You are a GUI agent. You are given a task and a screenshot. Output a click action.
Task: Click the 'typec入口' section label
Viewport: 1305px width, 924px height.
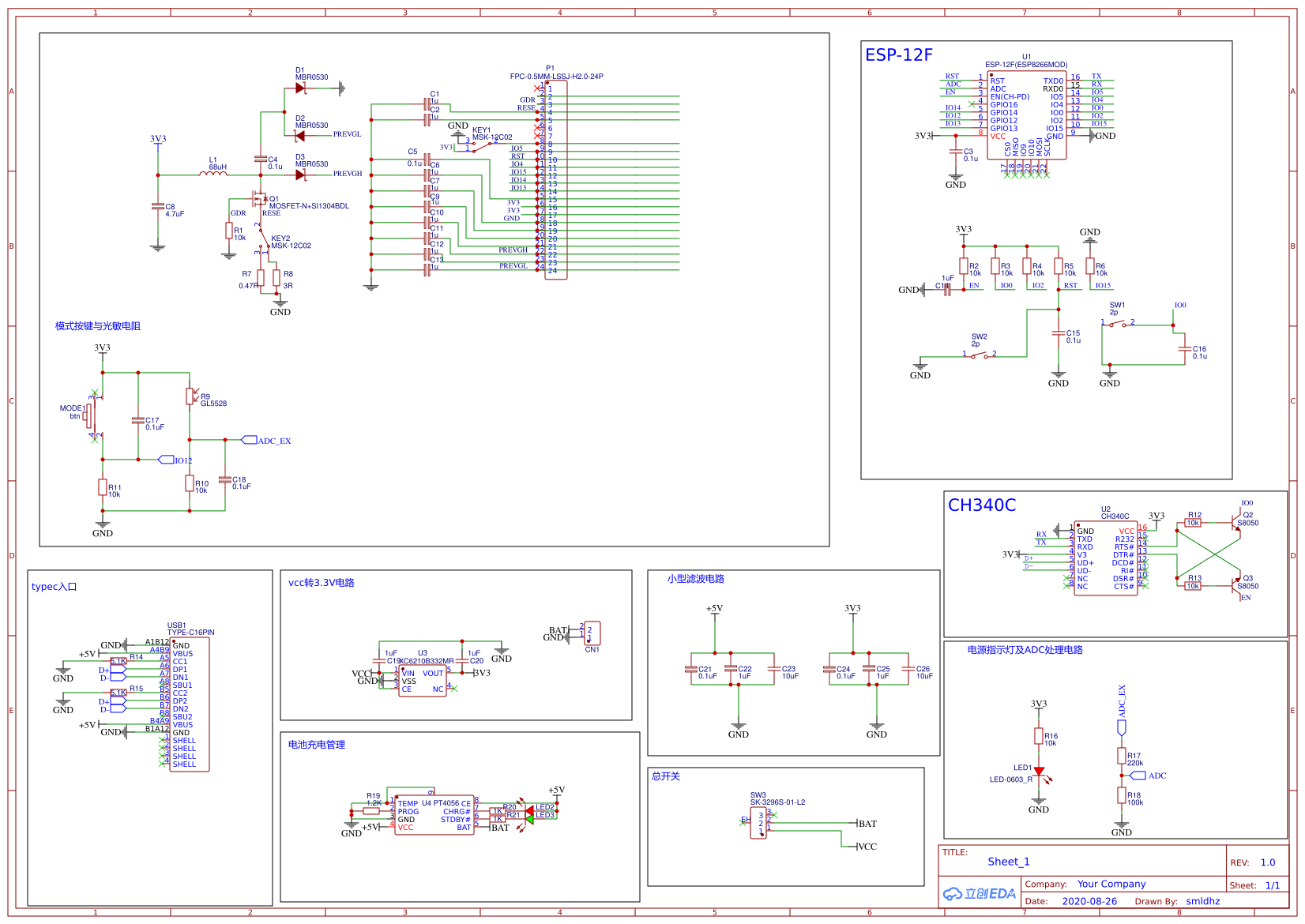click(54, 587)
